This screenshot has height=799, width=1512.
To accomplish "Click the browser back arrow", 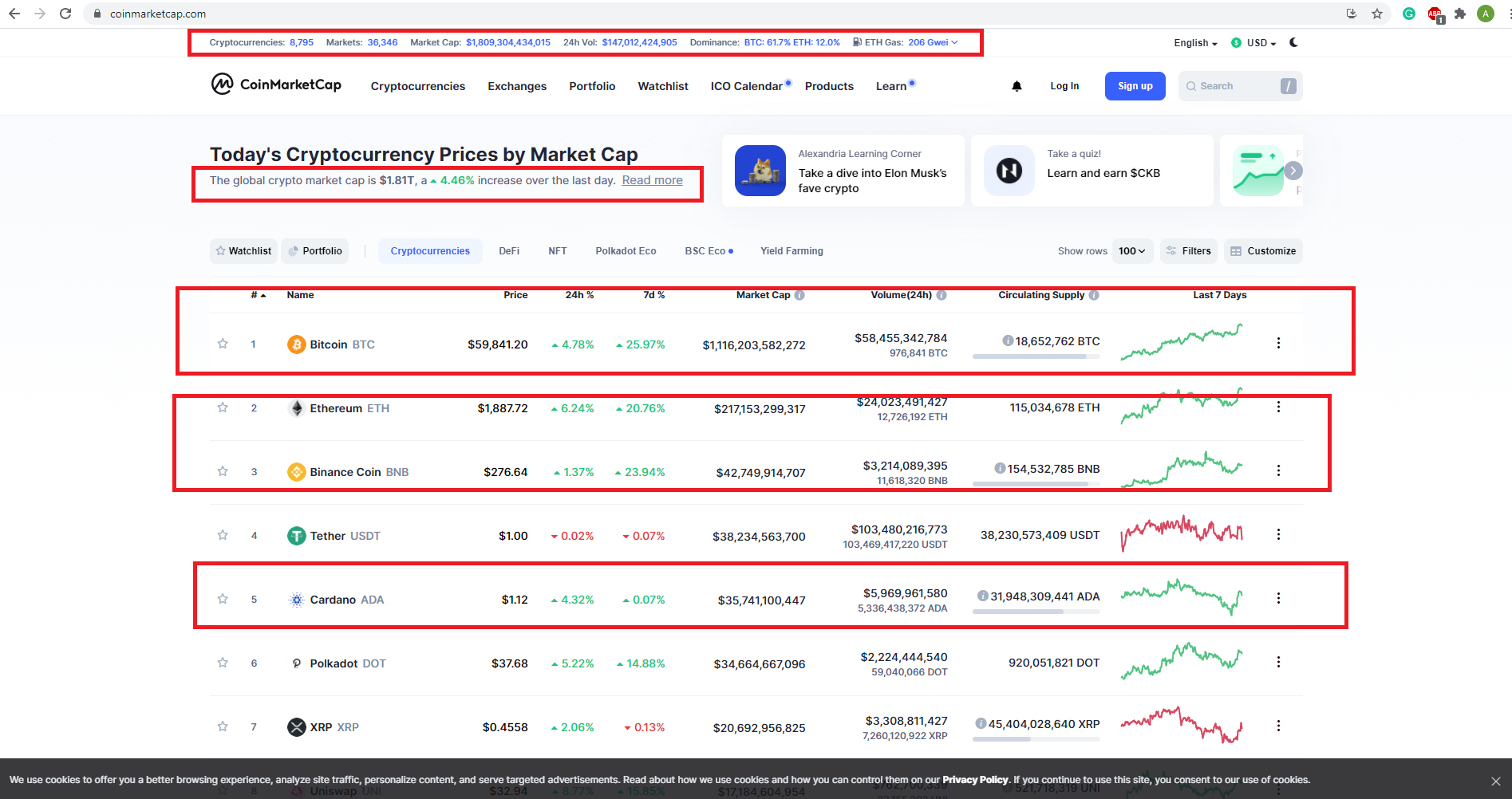I will click(x=14, y=14).
